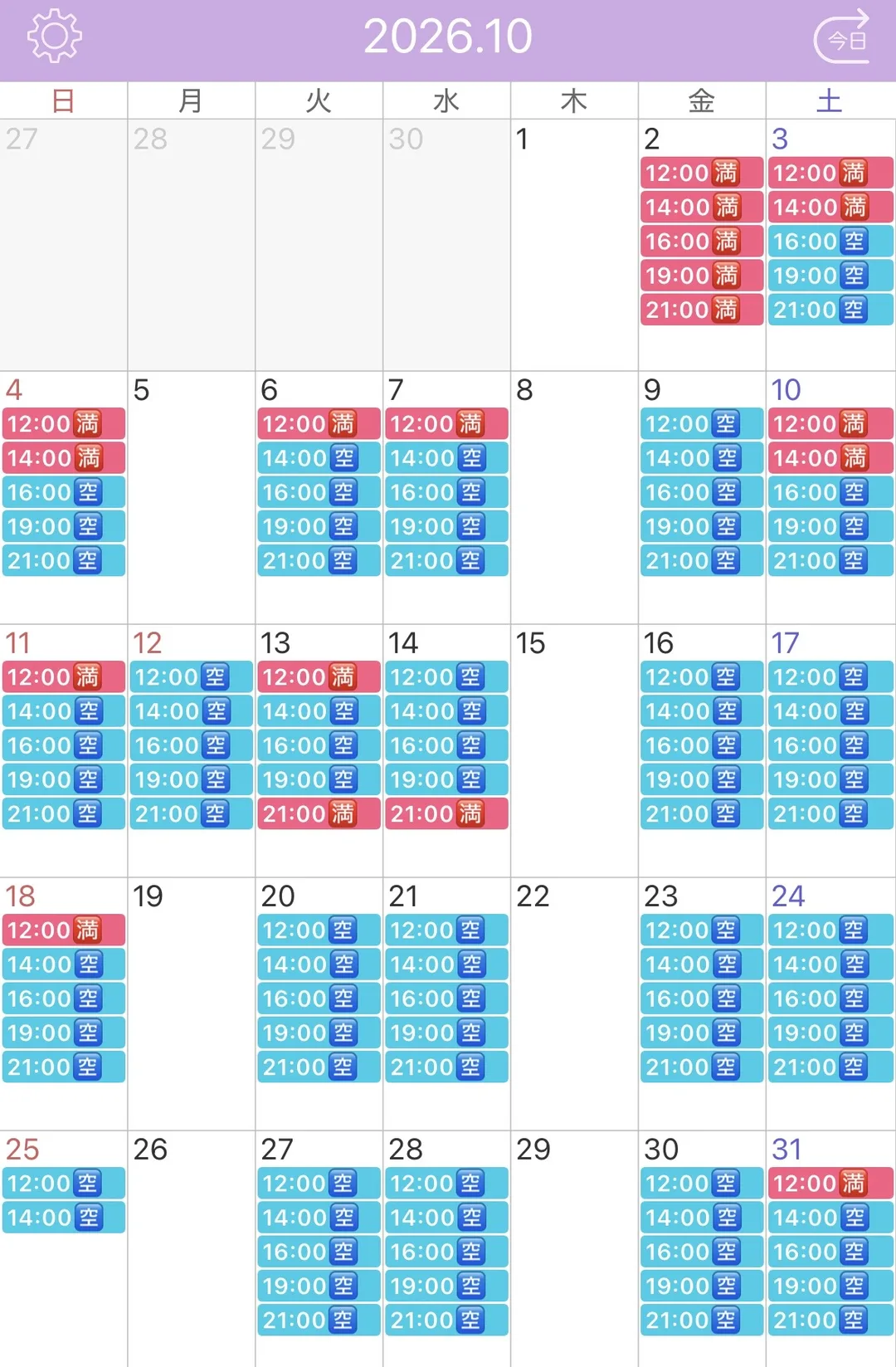Tap the 12:00 full slot on October 31
Image resolution: width=896 pixels, height=1367 pixels.
point(830,1184)
